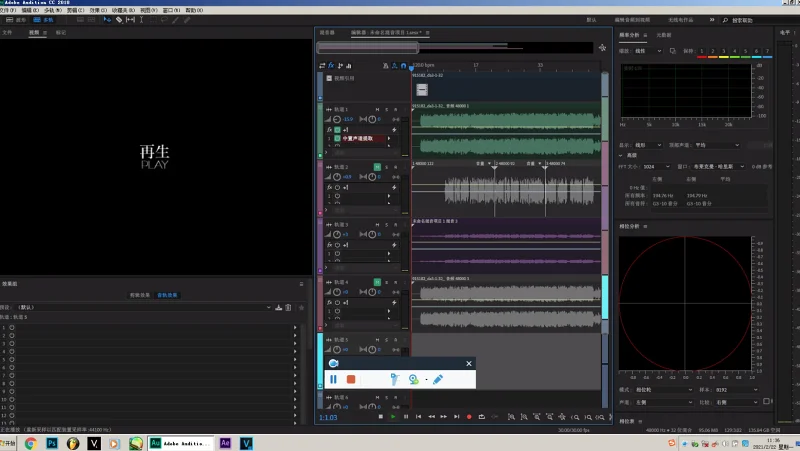800x451 pixels.
Task: Arm track 3 for record
Action: click(395, 224)
